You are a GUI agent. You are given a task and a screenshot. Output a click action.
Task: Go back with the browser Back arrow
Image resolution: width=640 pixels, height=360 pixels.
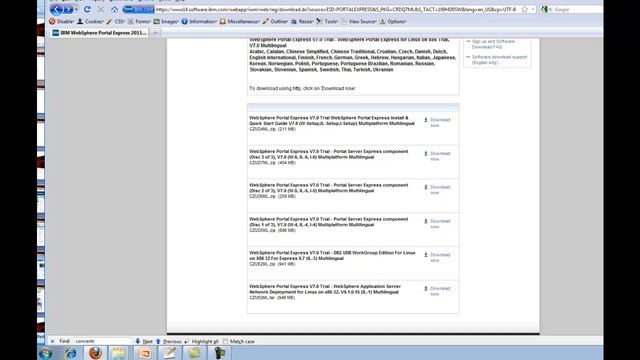click(56, 9)
